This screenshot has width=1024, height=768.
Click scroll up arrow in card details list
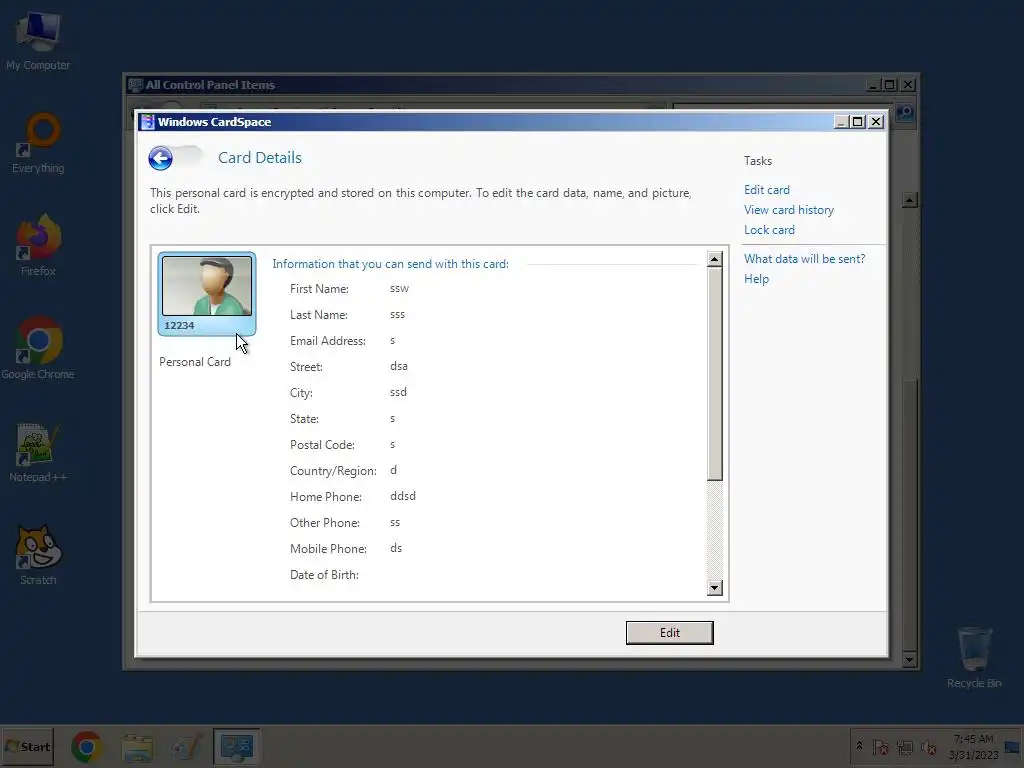click(714, 259)
